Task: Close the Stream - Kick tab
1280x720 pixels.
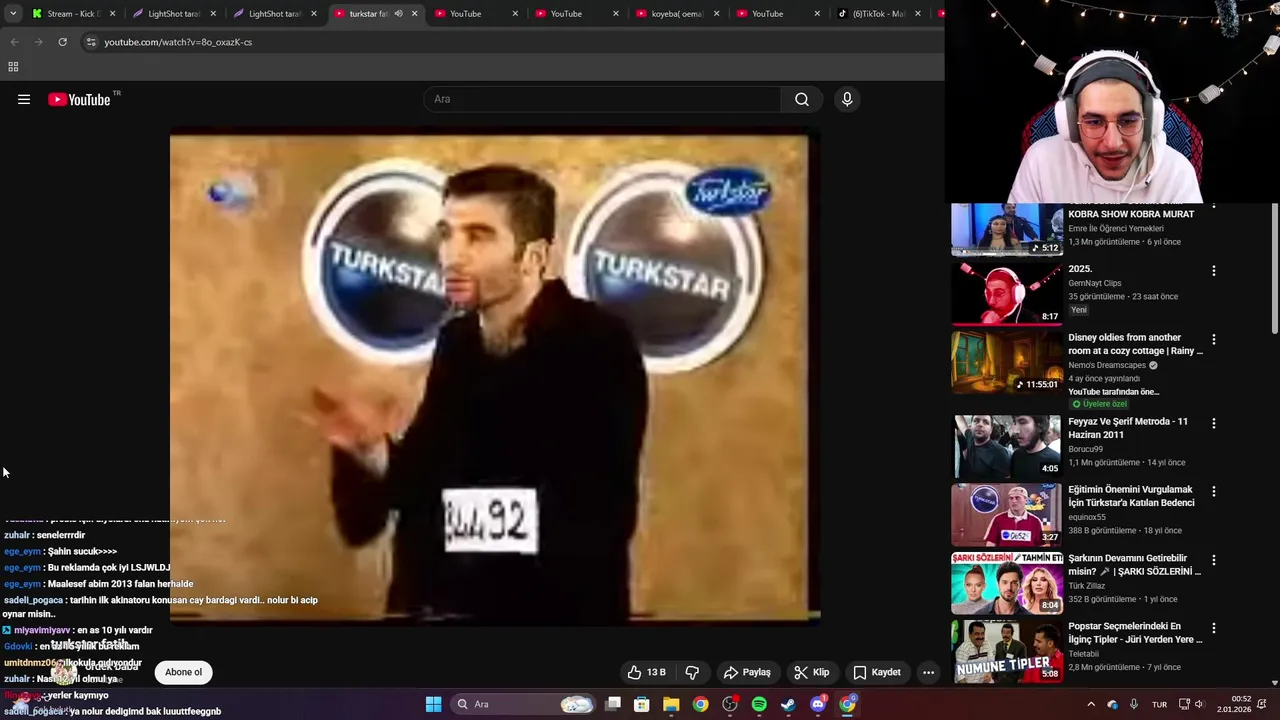Action: (112, 14)
